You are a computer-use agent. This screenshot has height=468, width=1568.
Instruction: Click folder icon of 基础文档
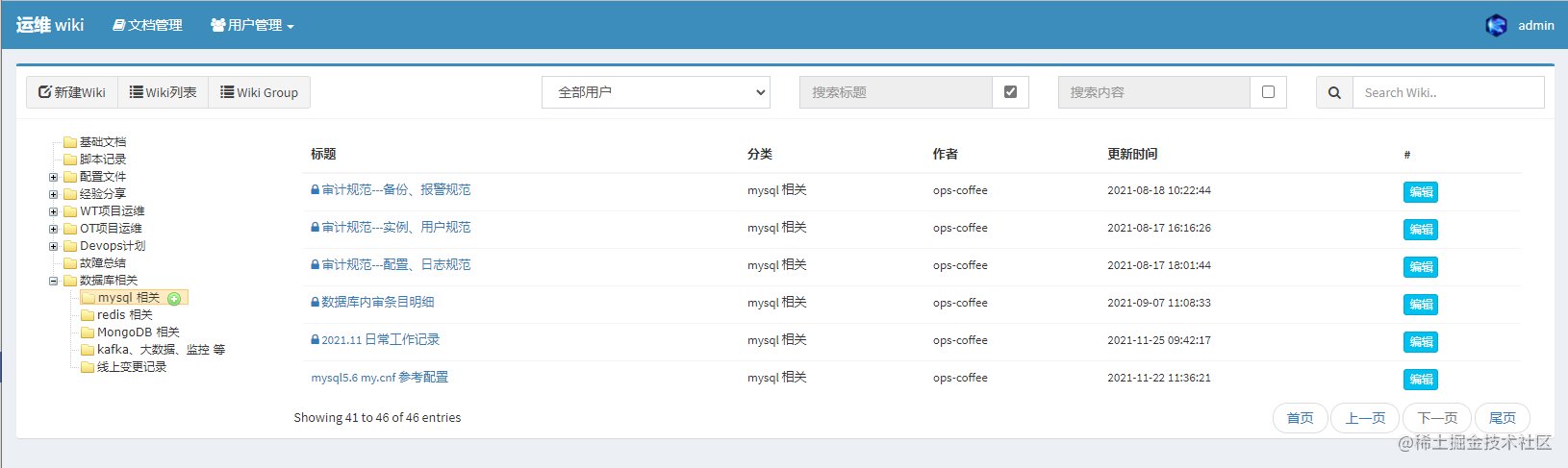(70, 142)
